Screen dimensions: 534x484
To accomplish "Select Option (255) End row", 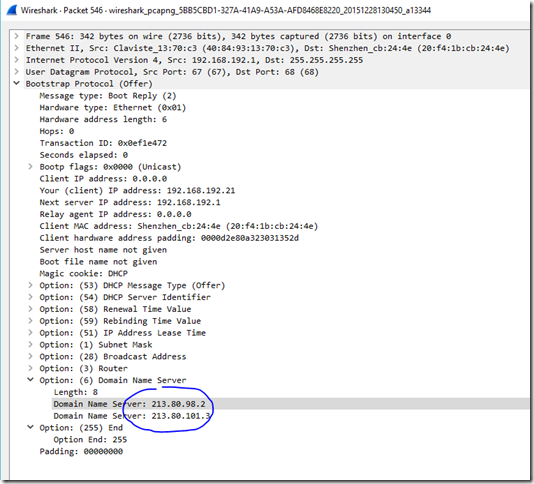I will coord(81,427).
